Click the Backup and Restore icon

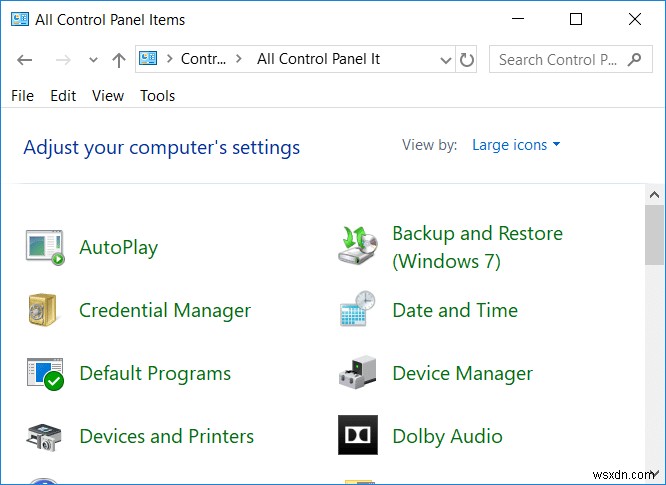(357, 247)
